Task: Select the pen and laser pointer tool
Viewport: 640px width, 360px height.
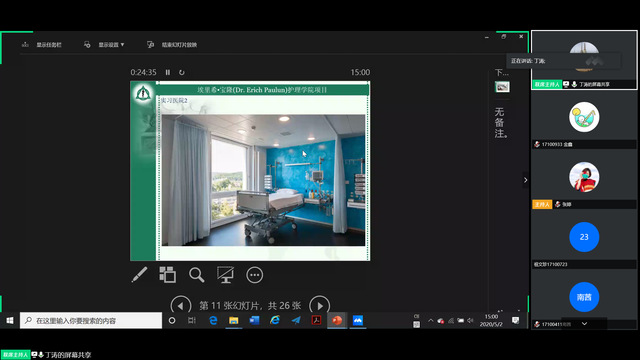Action: pyautogui.click(x=139, y=275)
